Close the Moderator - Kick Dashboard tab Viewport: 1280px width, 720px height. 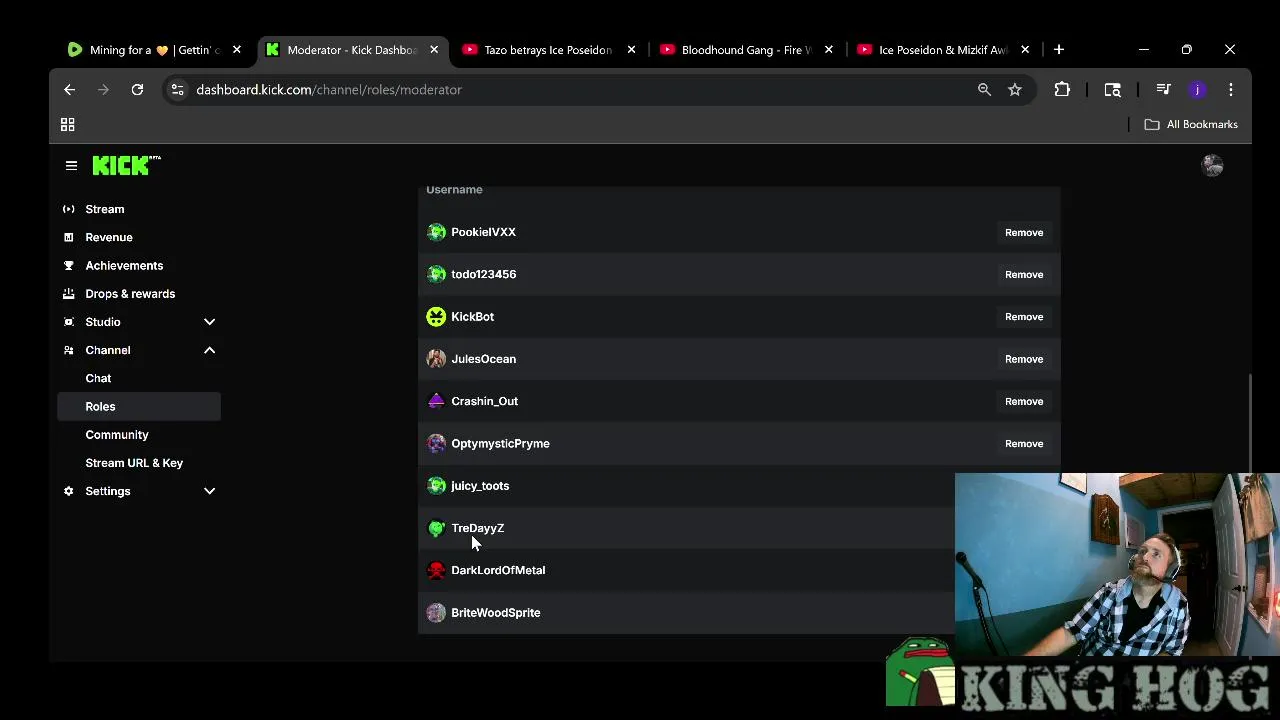coord(434,50)
